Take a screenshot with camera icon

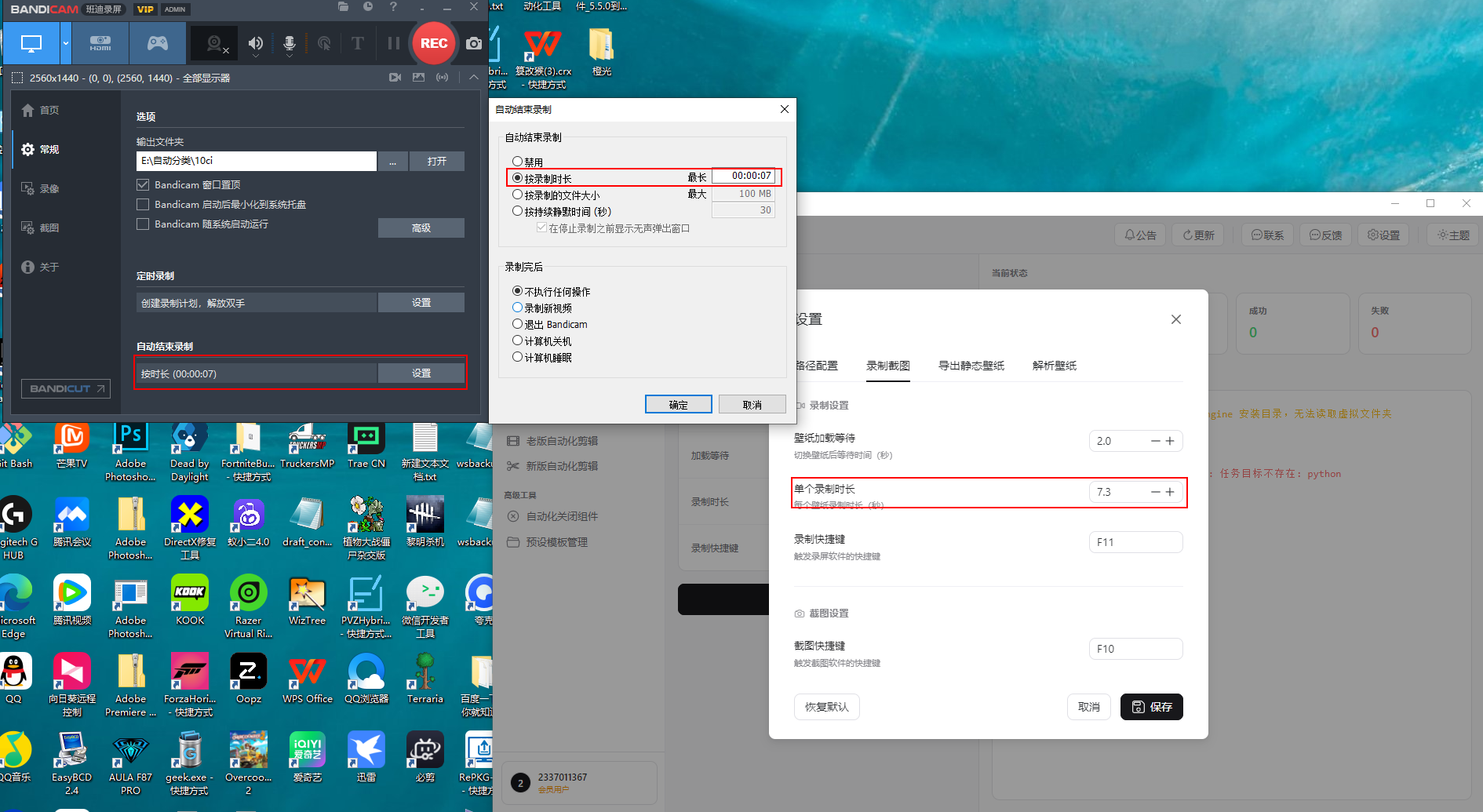pos(474,43)
